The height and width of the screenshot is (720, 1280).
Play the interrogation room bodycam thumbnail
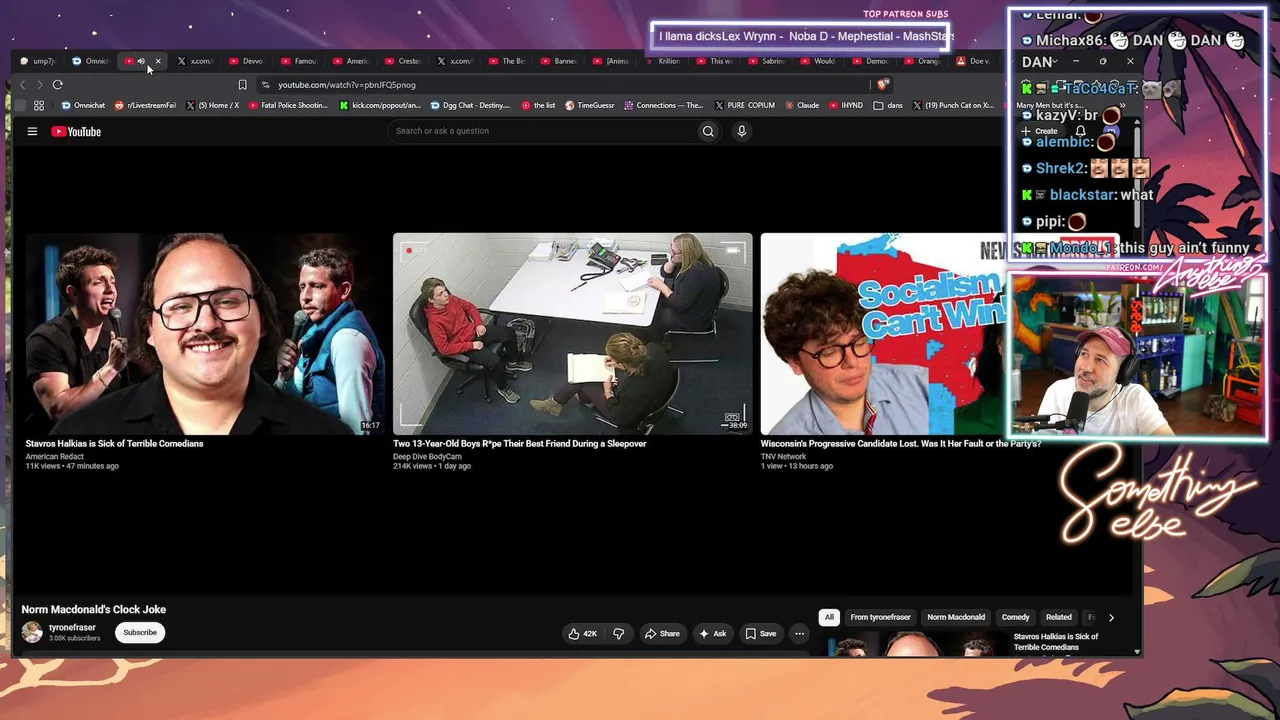point(572,334)
